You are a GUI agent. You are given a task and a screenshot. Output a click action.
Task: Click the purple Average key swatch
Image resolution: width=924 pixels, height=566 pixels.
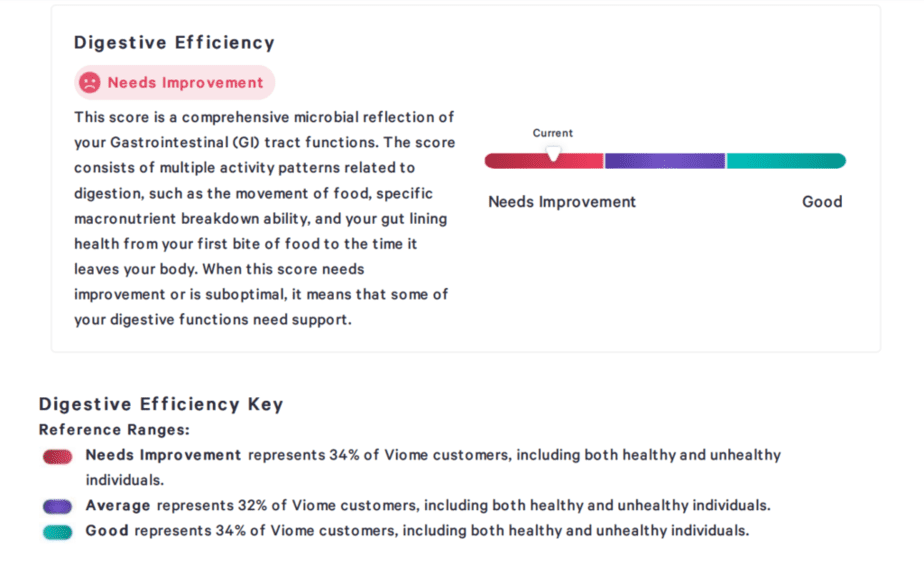pyautogui.click(x=57, y=506)
